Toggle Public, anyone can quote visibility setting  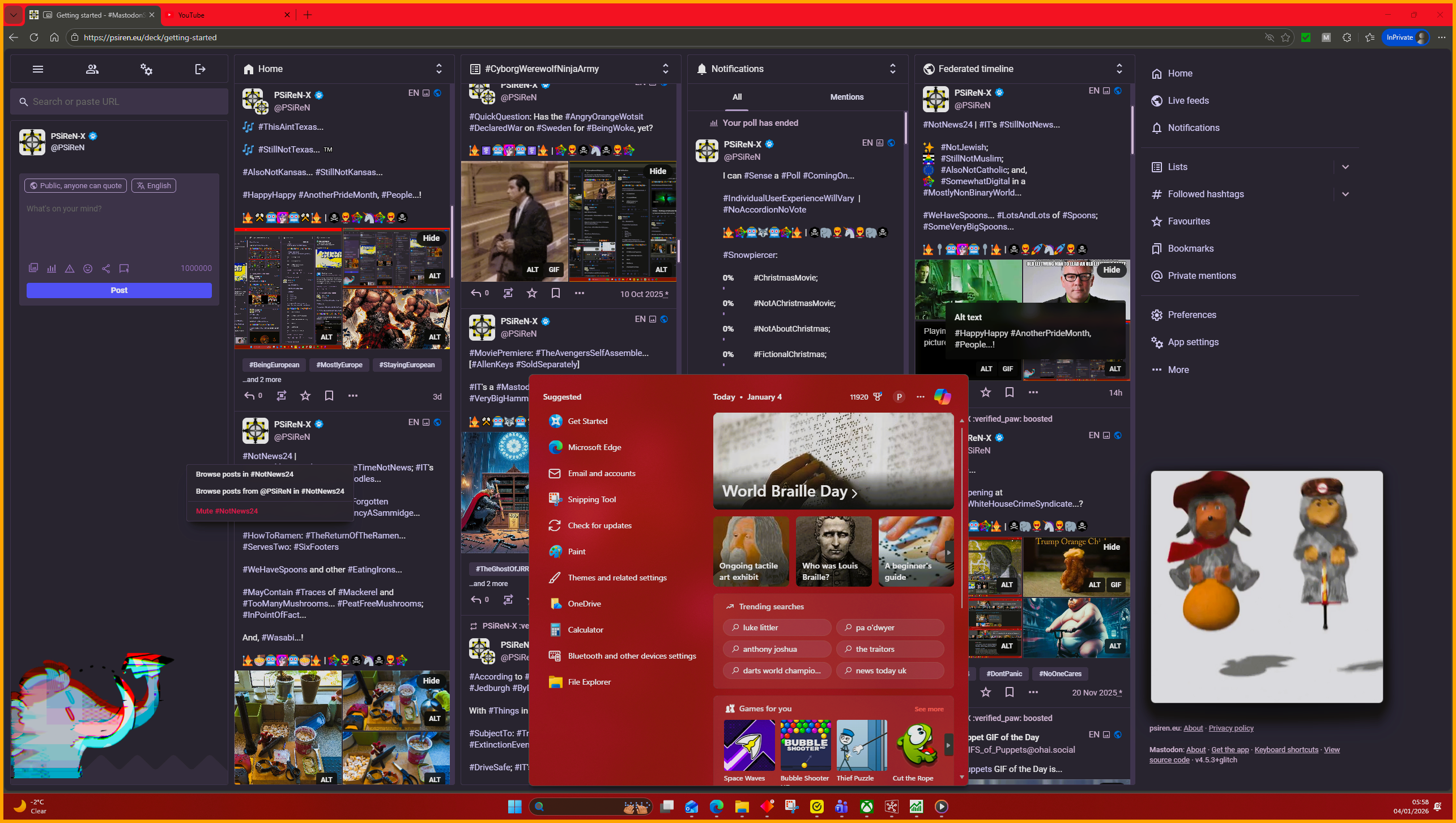click(76, 185)
